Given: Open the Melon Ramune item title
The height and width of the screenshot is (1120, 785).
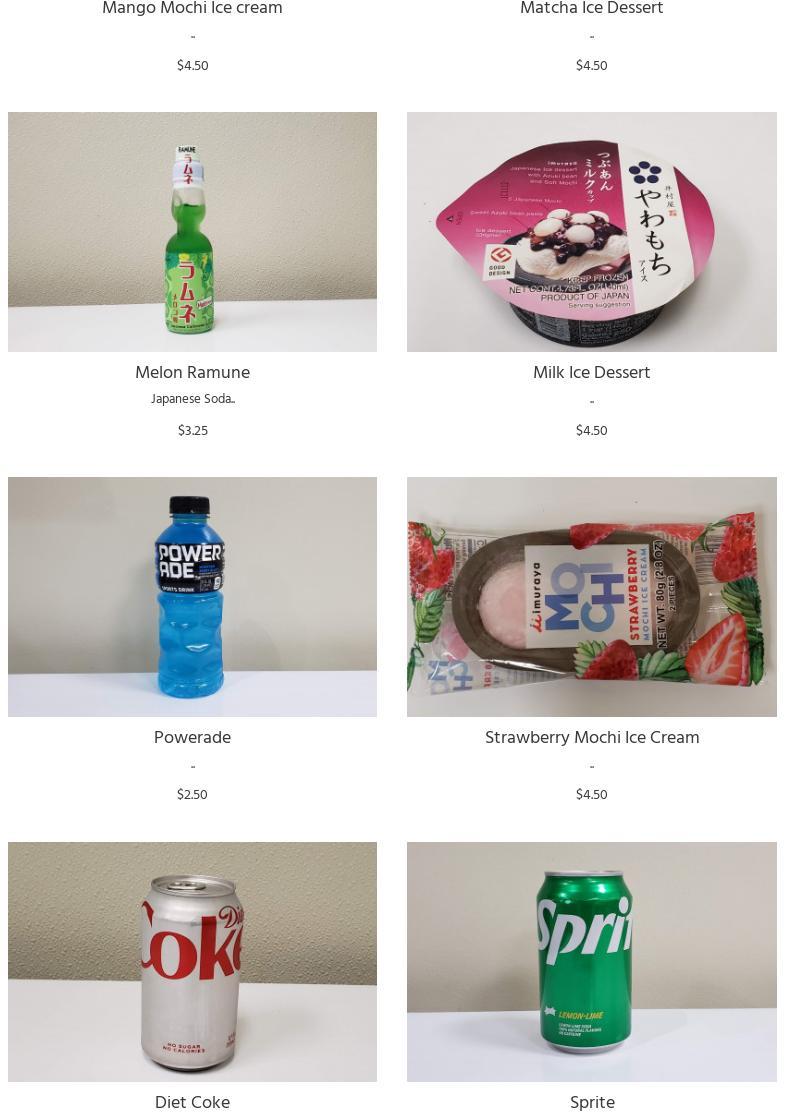Looking at the screenshot, I should click(x=192, y=372).
